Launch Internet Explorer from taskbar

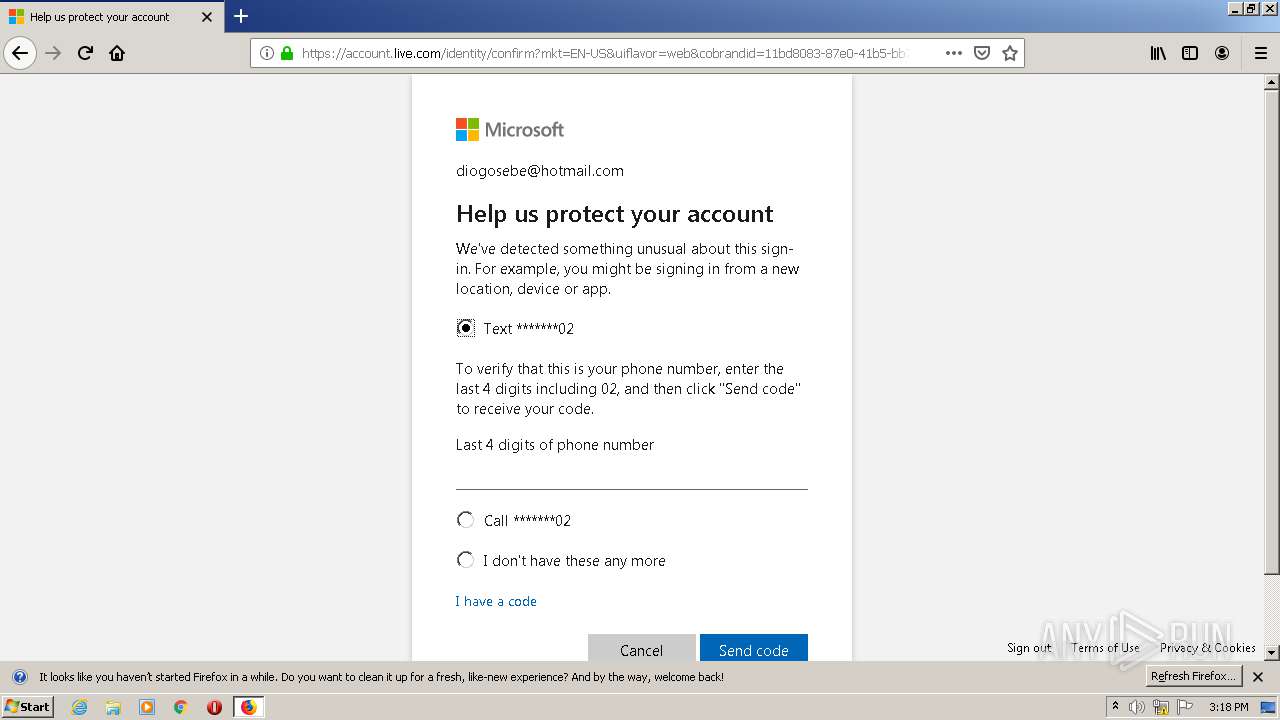click(79, 707)
